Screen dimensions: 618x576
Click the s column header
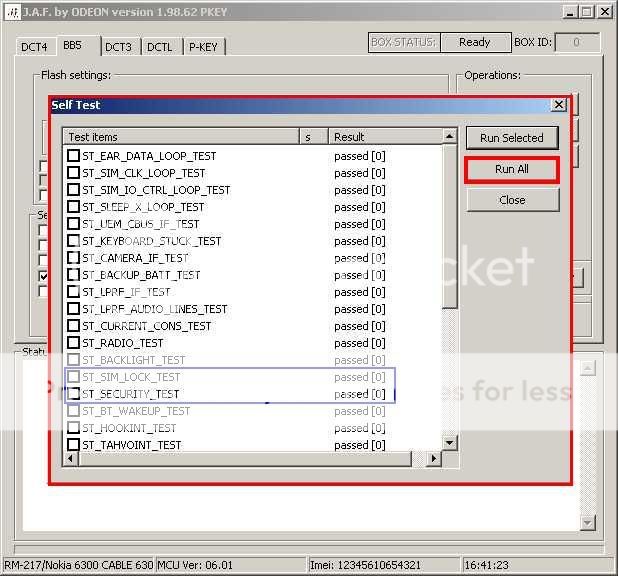click(x=314, y=137)
